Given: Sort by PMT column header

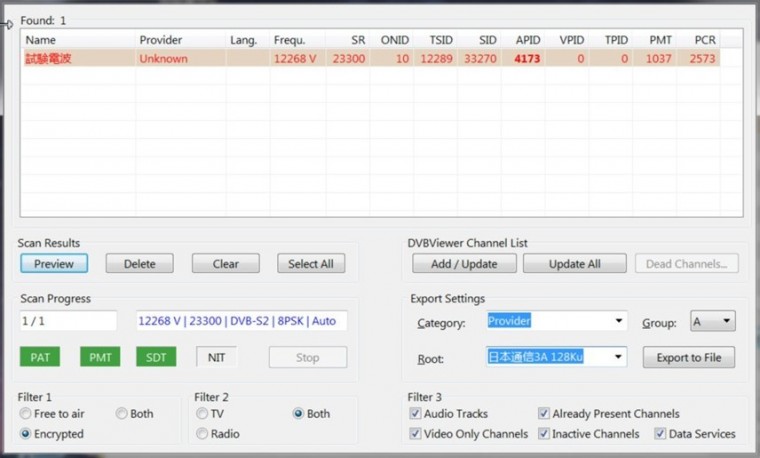Looking at the screenshot, I should pos(655,40).
